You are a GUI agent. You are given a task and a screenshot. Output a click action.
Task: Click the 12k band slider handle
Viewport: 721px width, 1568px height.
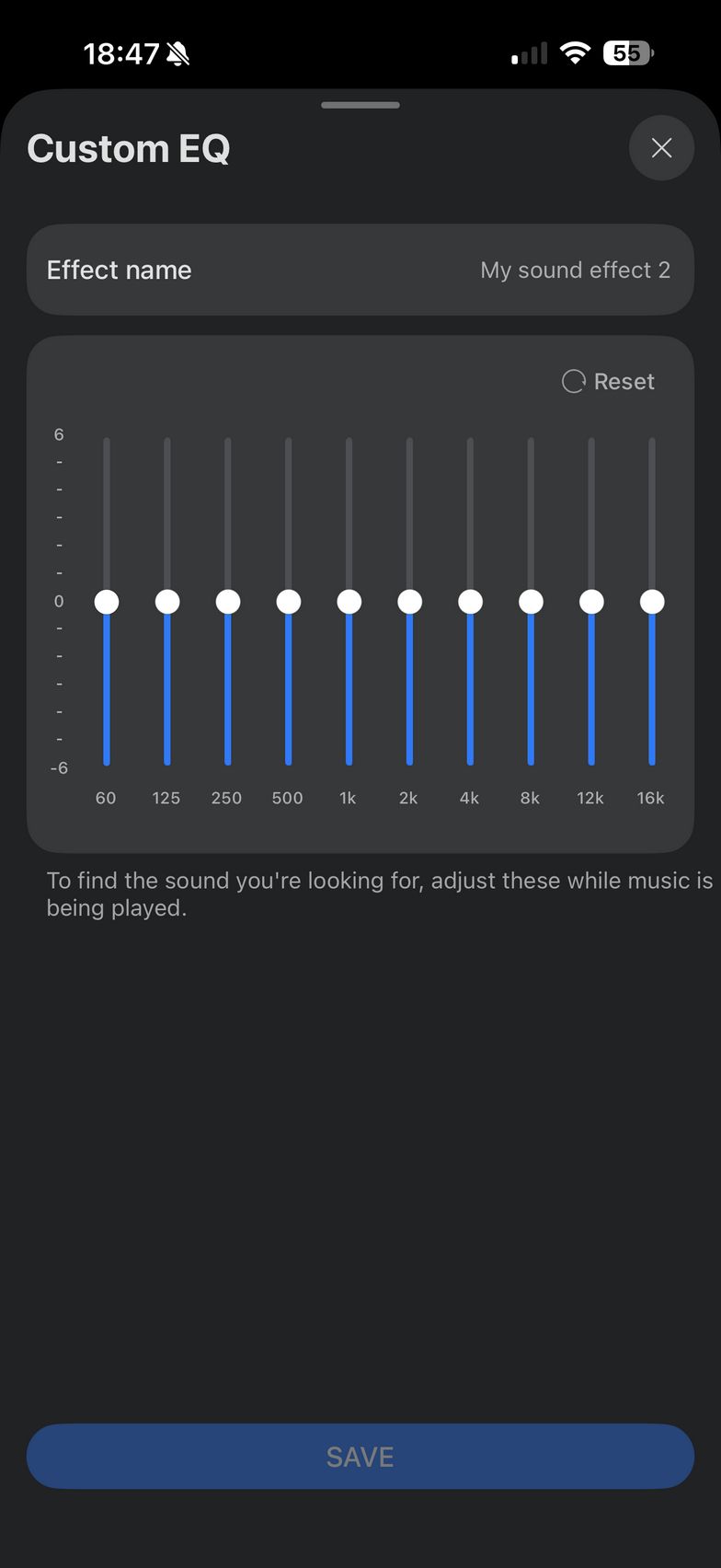pyautogui.click(x=591, y=602)
